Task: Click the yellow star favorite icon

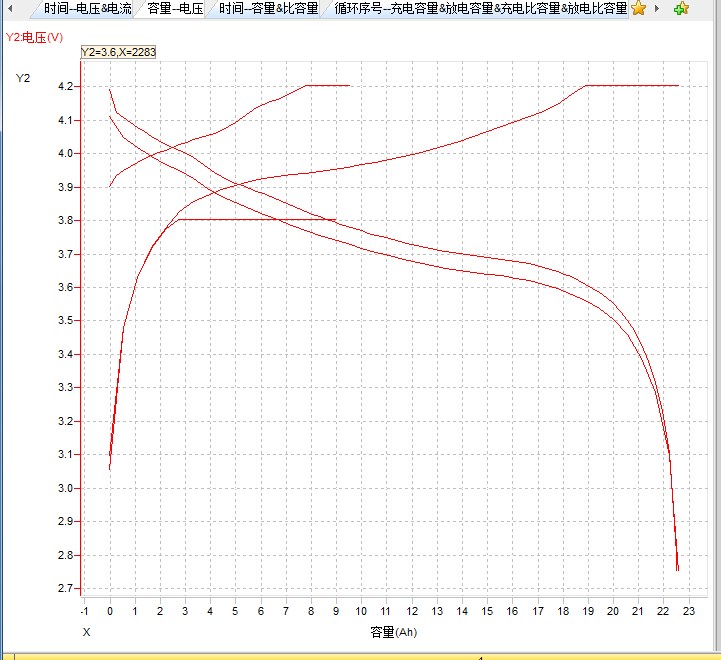Action: point(638,9)
